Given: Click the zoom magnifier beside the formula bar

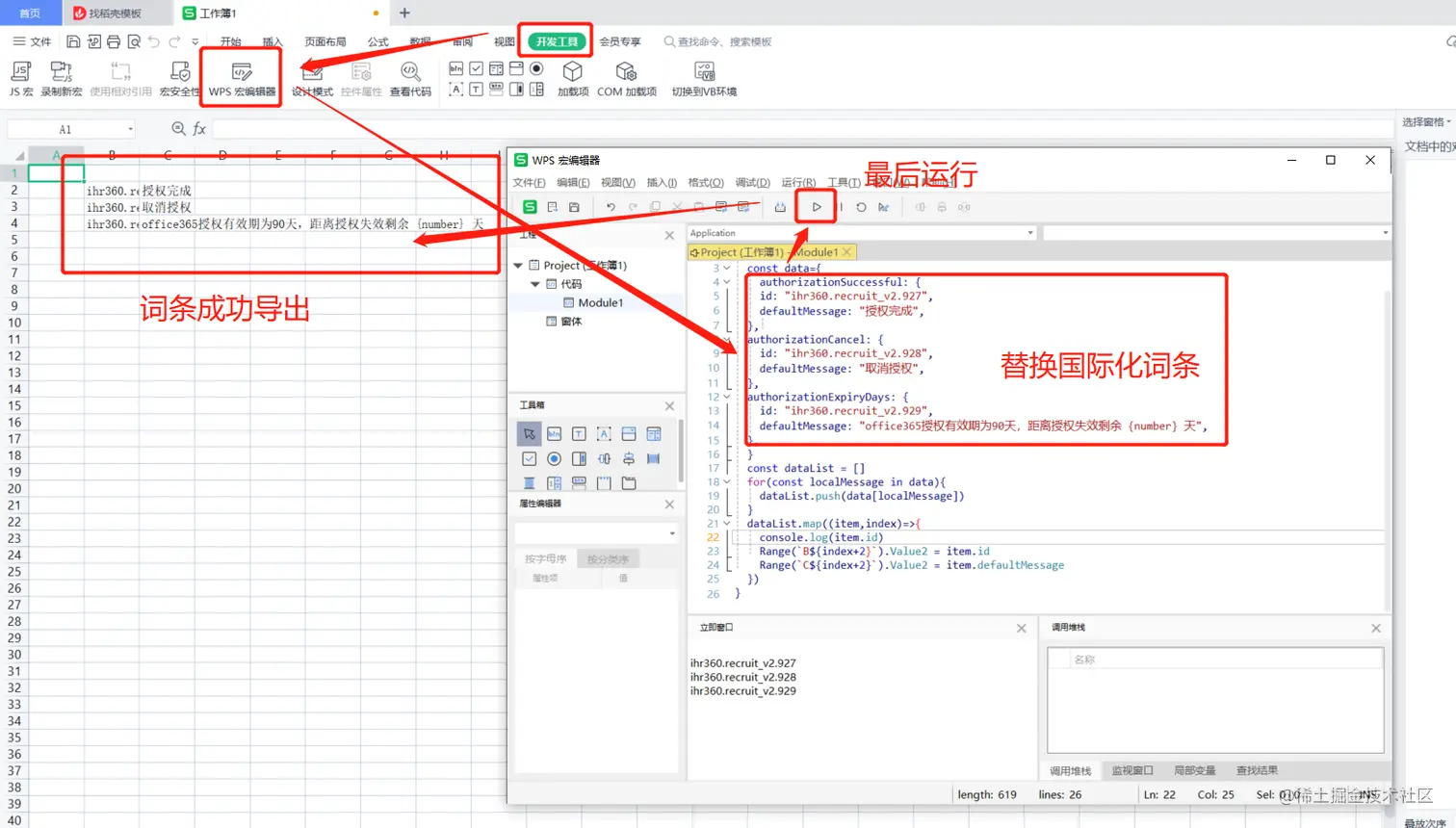Looking at the screenshot, I should coord(178,129).
